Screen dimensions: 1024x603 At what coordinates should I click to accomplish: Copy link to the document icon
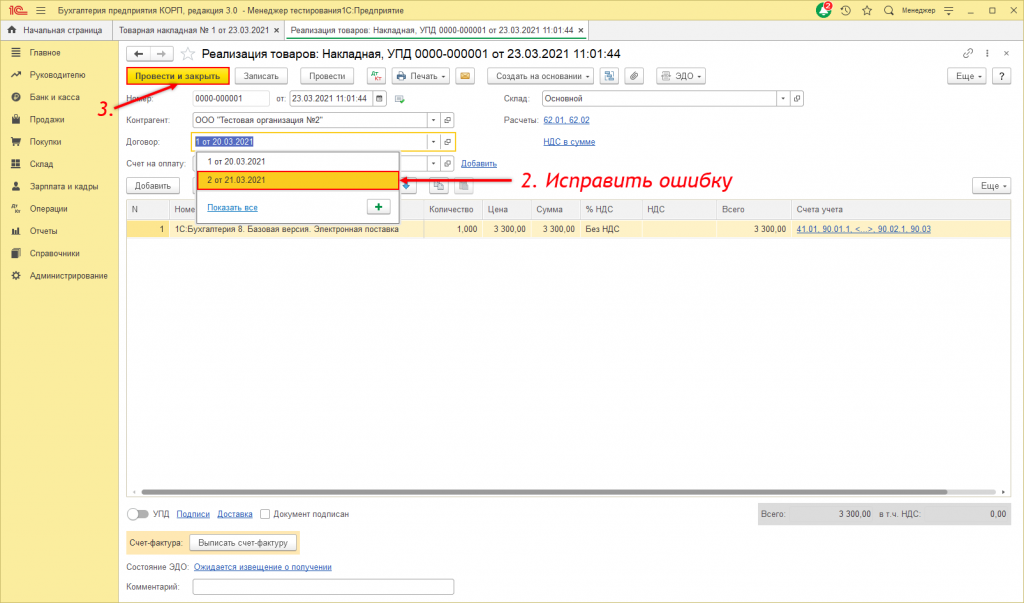coord(968,54)
